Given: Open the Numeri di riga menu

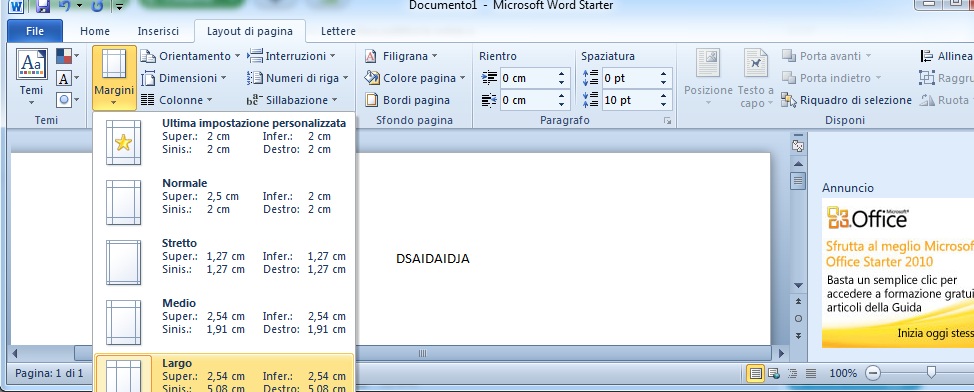Looking at the screenshot, I should click(x=298, y=78).
